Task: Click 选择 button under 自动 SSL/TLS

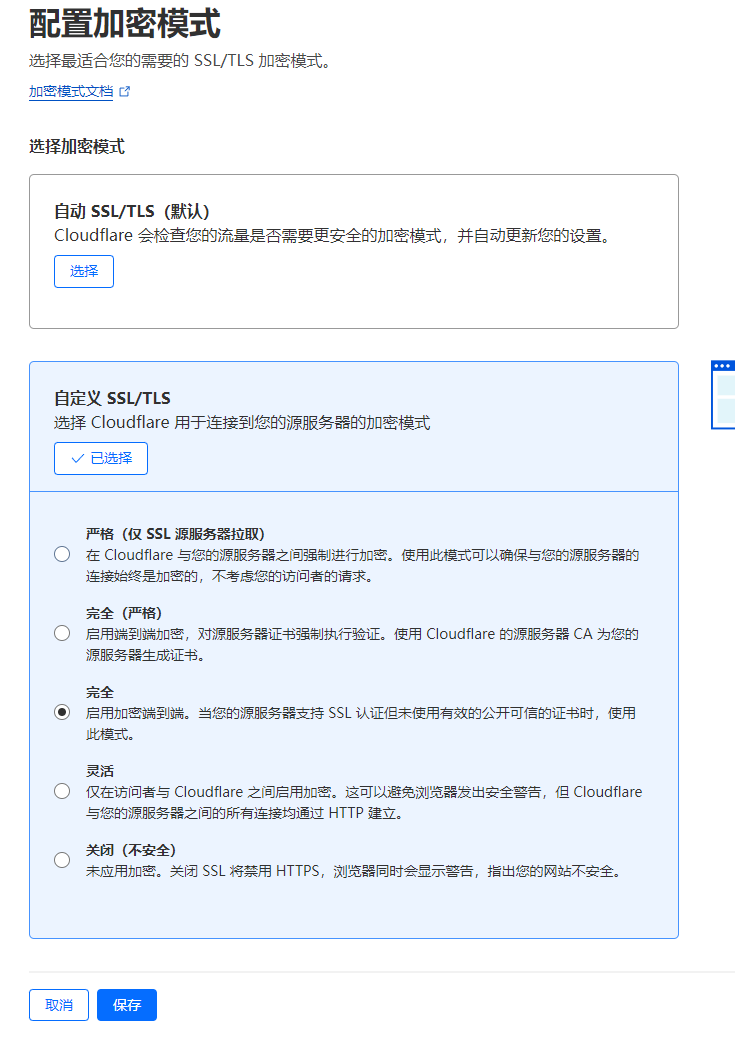Action: [x=84, y=271]
